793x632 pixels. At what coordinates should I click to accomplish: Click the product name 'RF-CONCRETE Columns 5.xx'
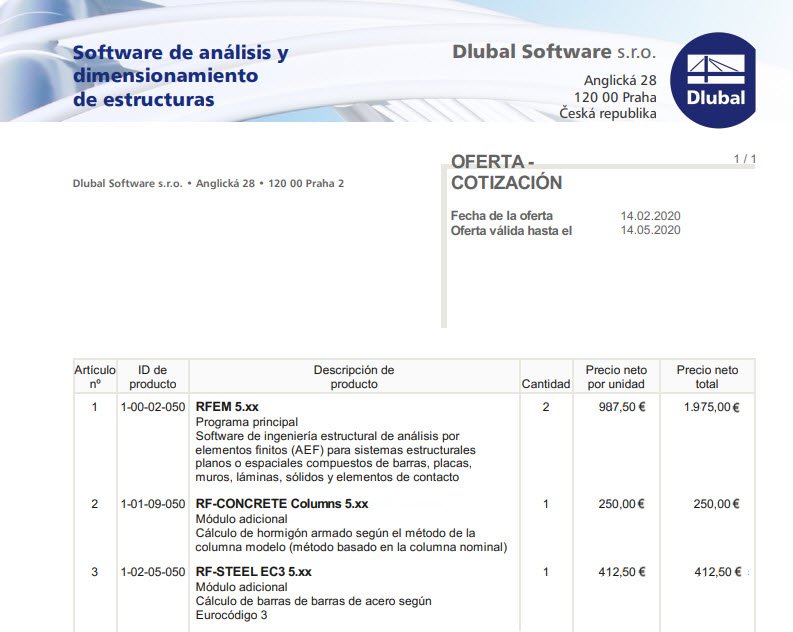pos(282,504)
